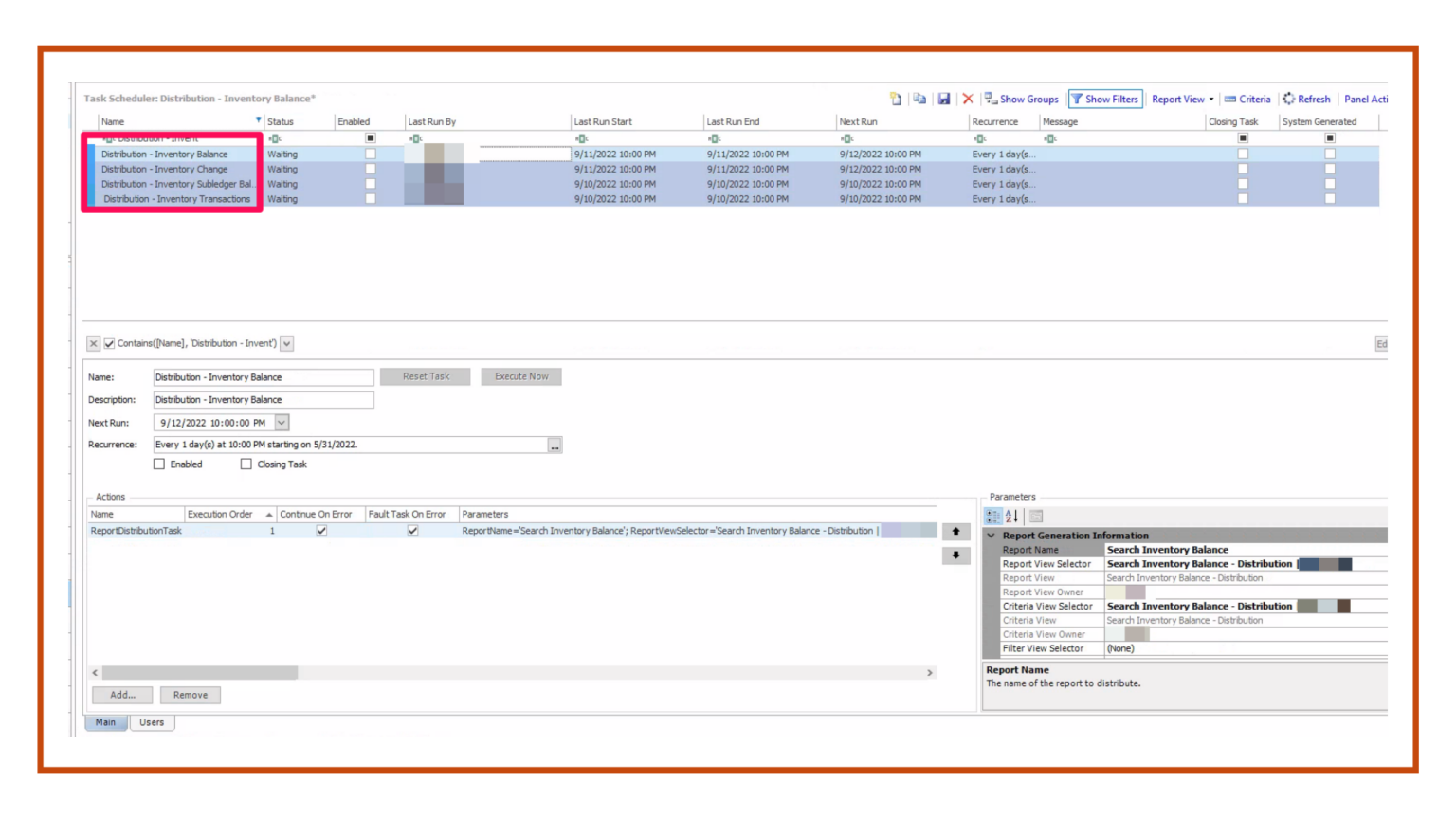The height and width of the screenshot is (819, 1456).
Task: Click the New task document icon
Action: (x=896, y=99)
